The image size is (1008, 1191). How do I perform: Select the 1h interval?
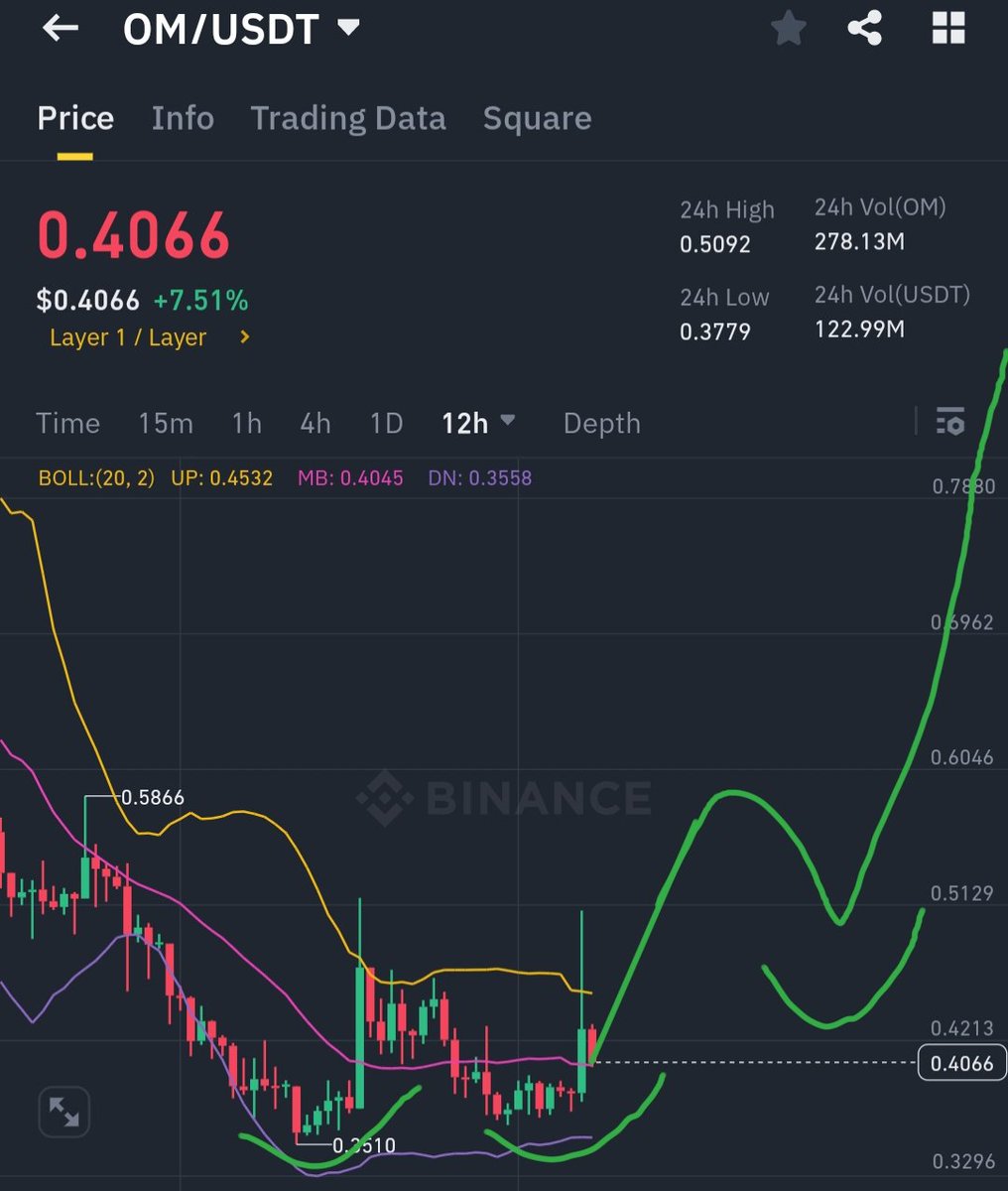(x=247, y=424)
